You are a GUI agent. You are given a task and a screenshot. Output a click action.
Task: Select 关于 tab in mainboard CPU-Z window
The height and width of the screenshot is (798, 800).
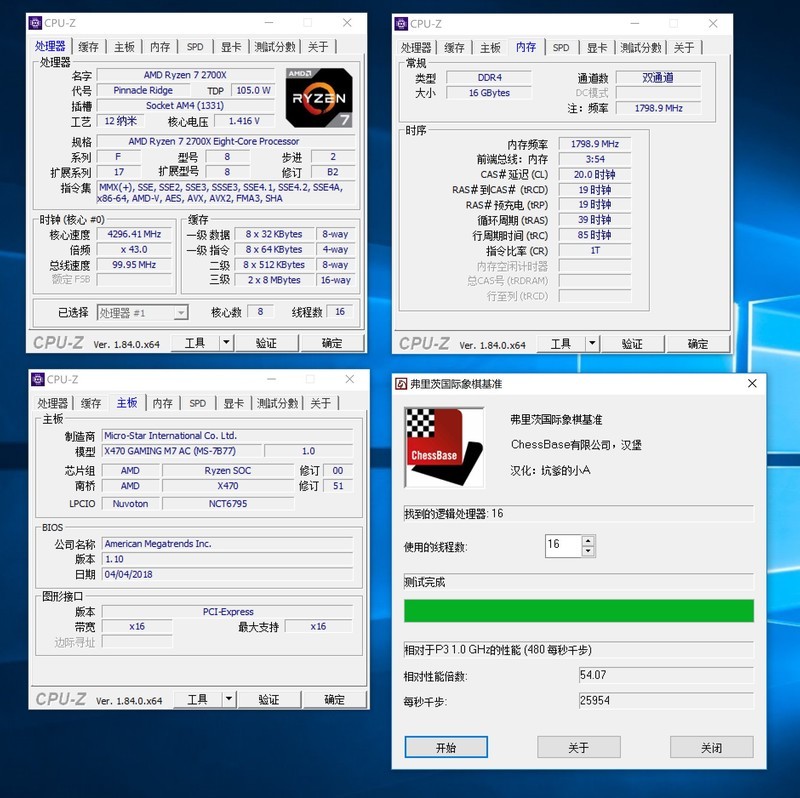[x=320, y=403]
